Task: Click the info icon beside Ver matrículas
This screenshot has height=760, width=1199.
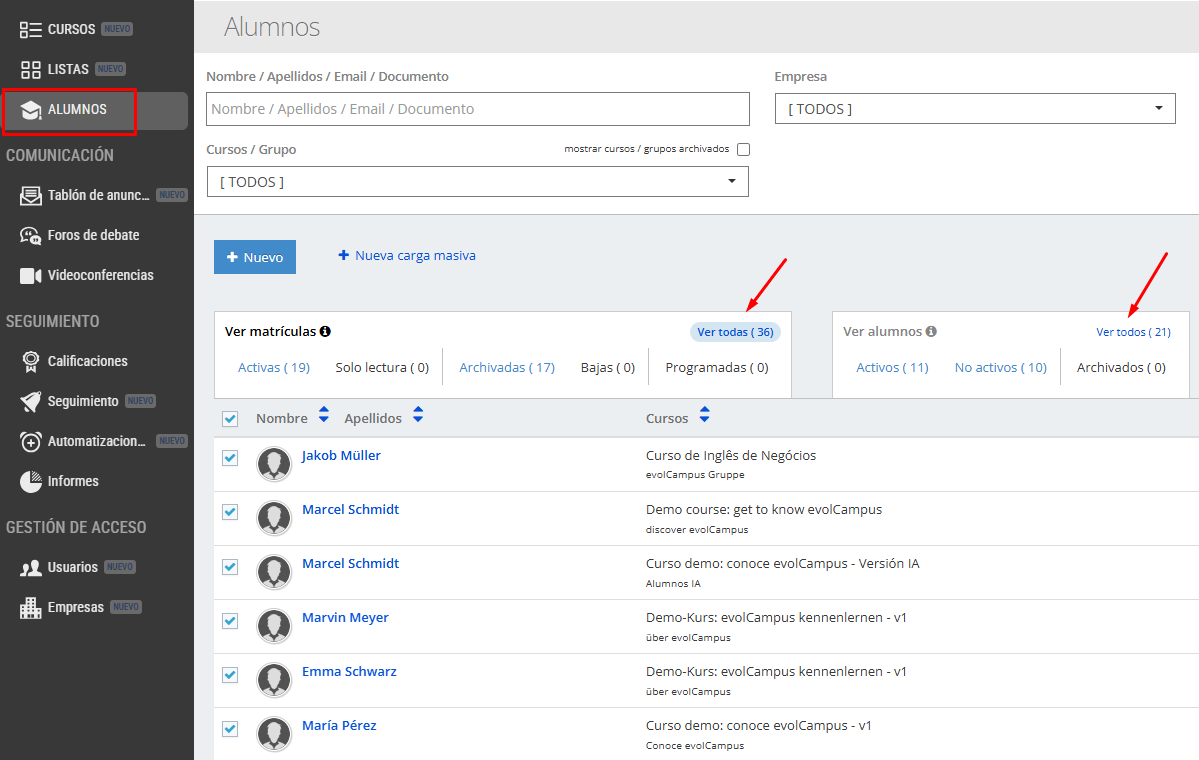Action: 325,331
